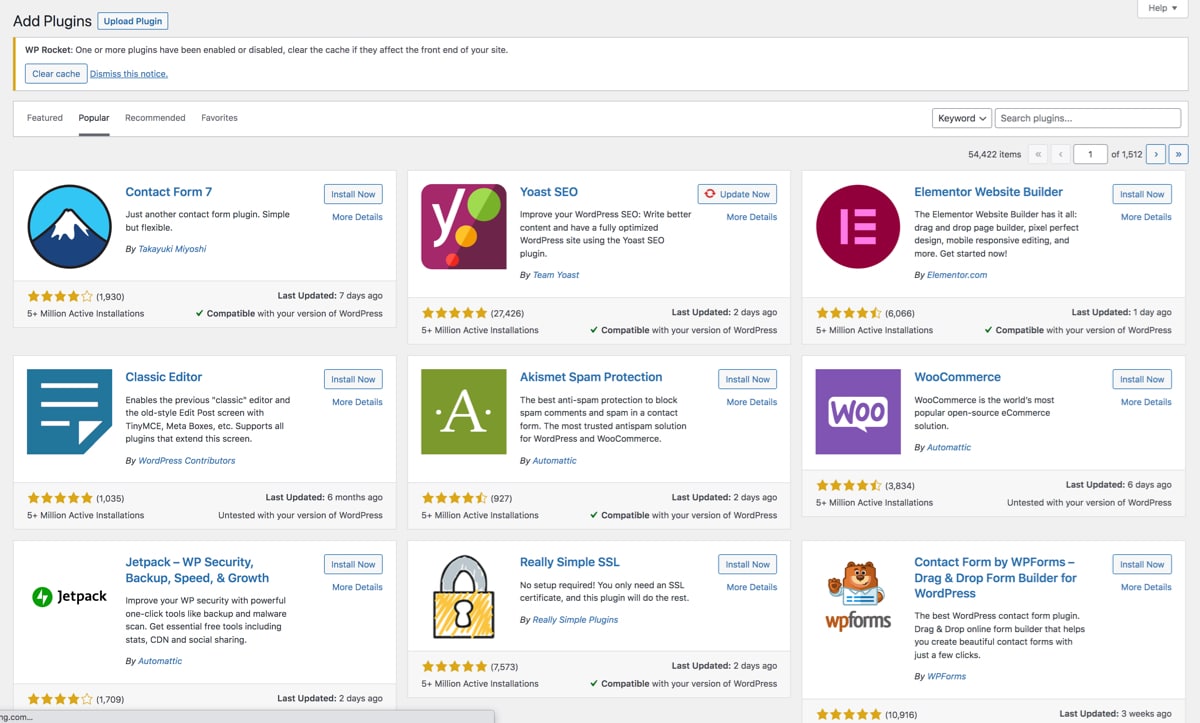Open author link Really Simple Plugins

pos(575,620)
